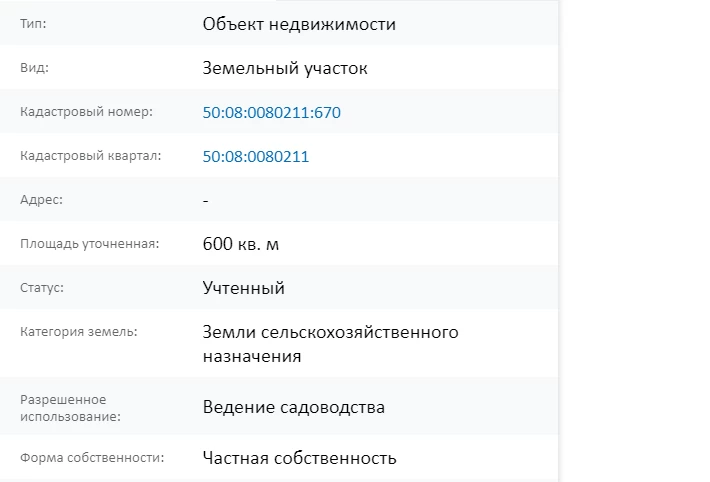Click the 'Площадь уточненная:' label
Image resolution: width=710 pixels, height=482 pixels.
pyautogui.click(x=89, y=244)
